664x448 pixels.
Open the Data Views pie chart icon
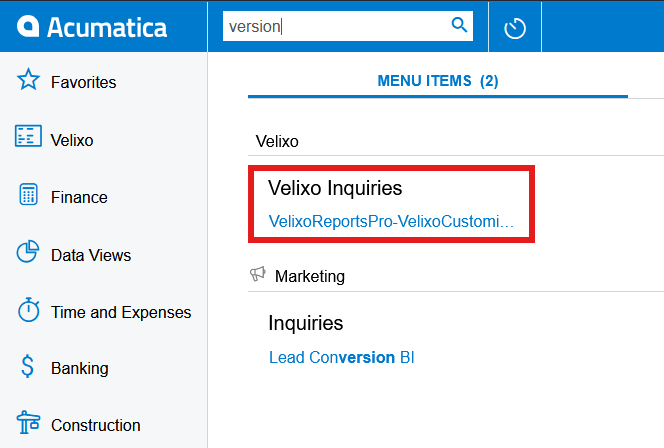point(28,253)
